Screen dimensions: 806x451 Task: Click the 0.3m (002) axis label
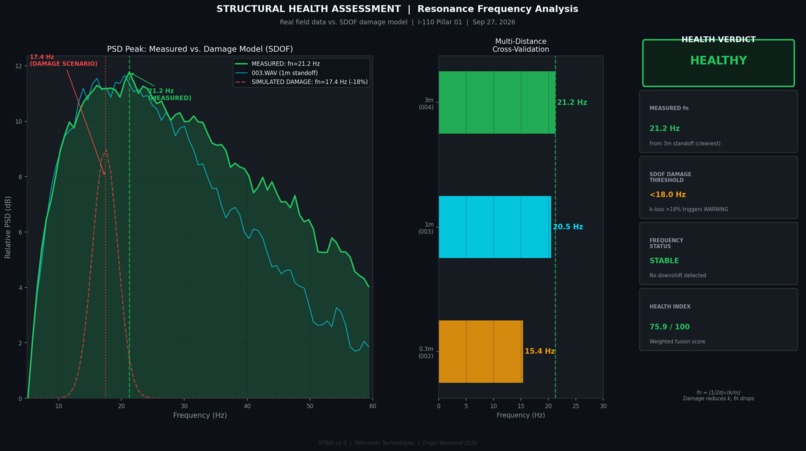coord(426,352)
